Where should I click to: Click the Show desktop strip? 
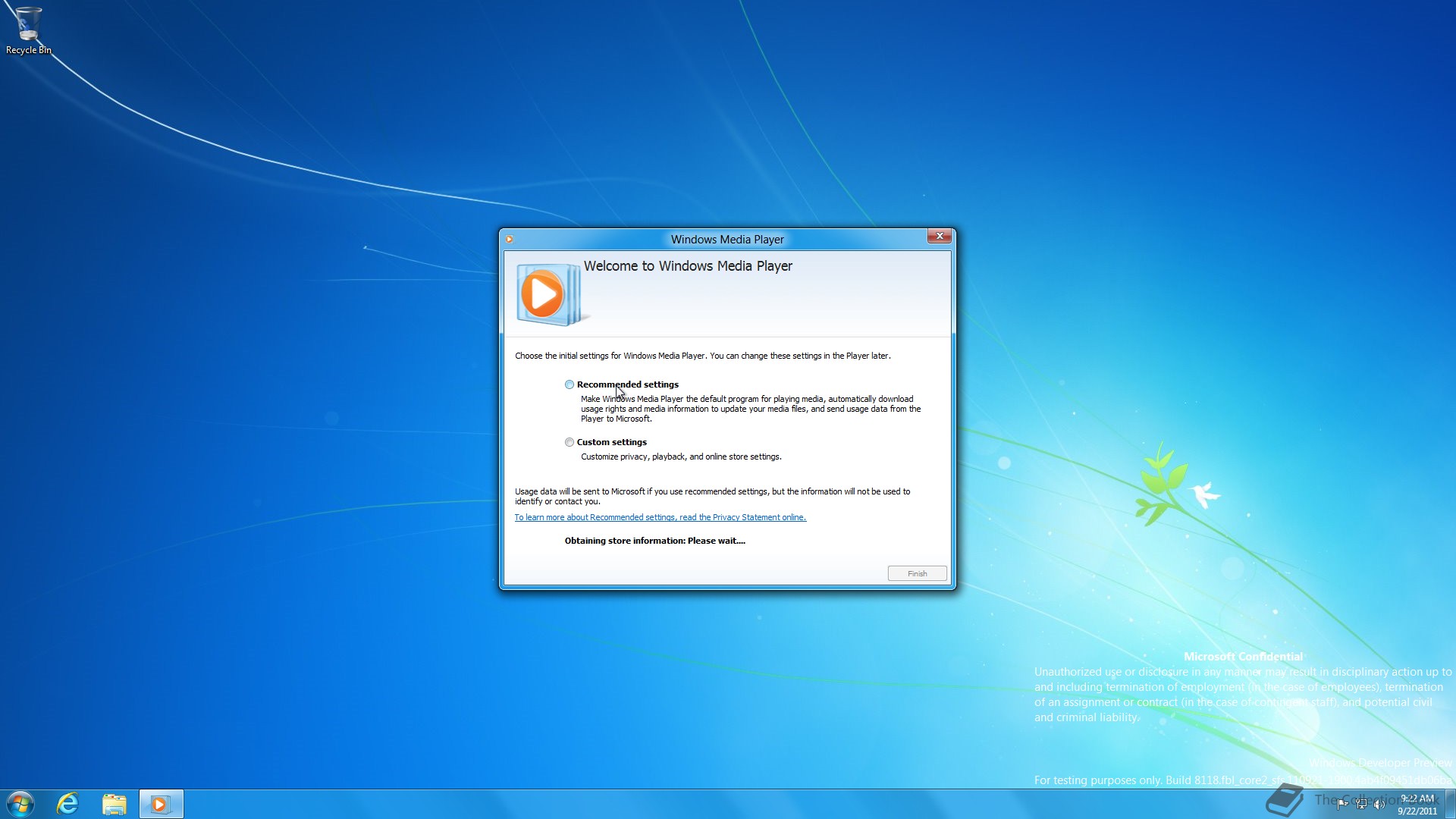[x=1451, y=804]
